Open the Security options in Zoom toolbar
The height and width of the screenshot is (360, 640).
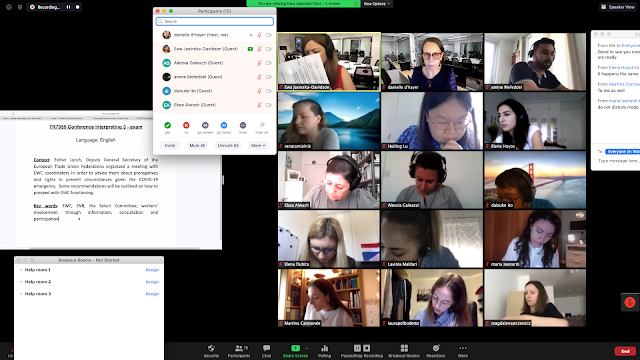pyautogui.click(x=211, y=351)
